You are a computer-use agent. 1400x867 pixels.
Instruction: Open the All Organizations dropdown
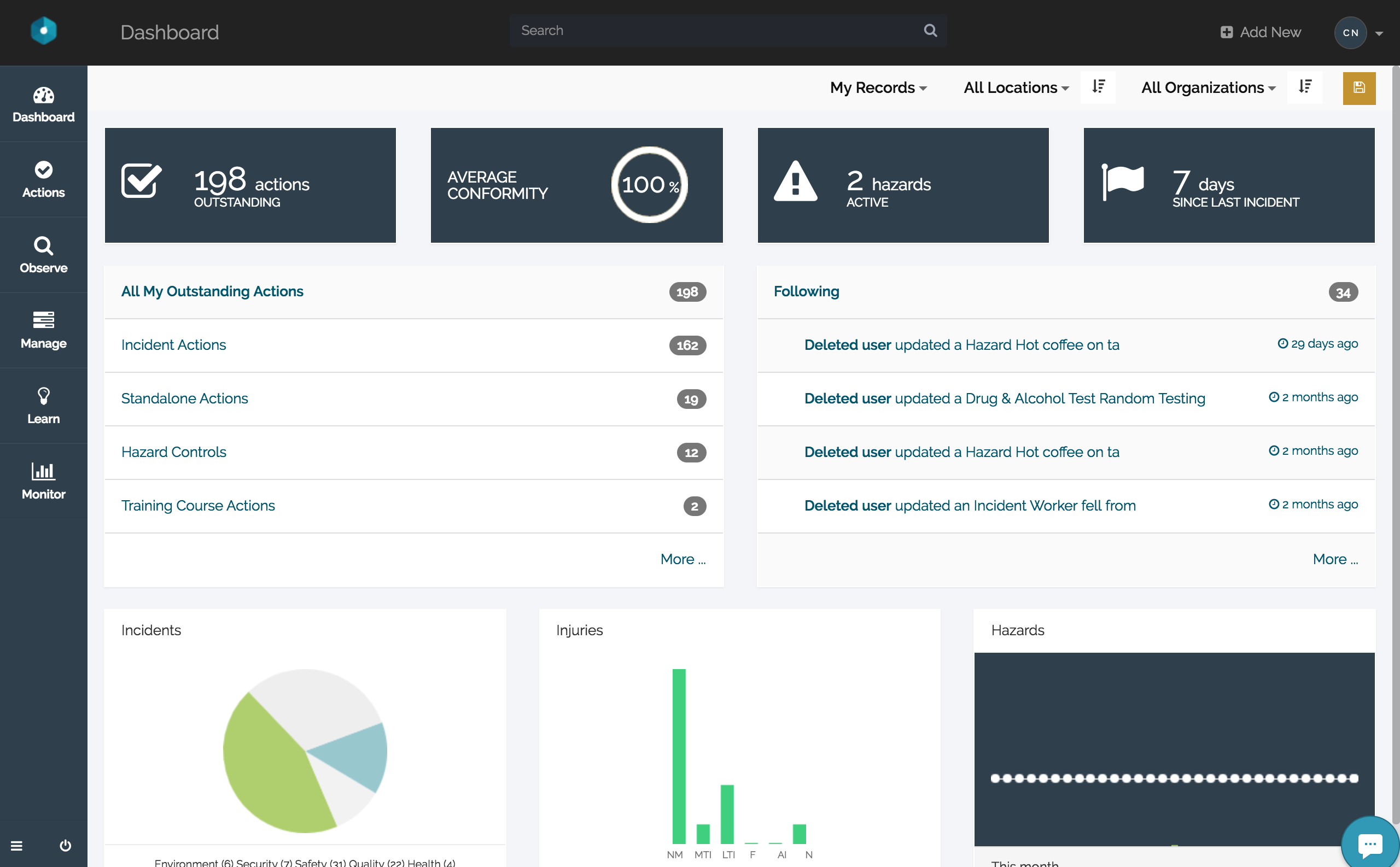[1208, 87]
